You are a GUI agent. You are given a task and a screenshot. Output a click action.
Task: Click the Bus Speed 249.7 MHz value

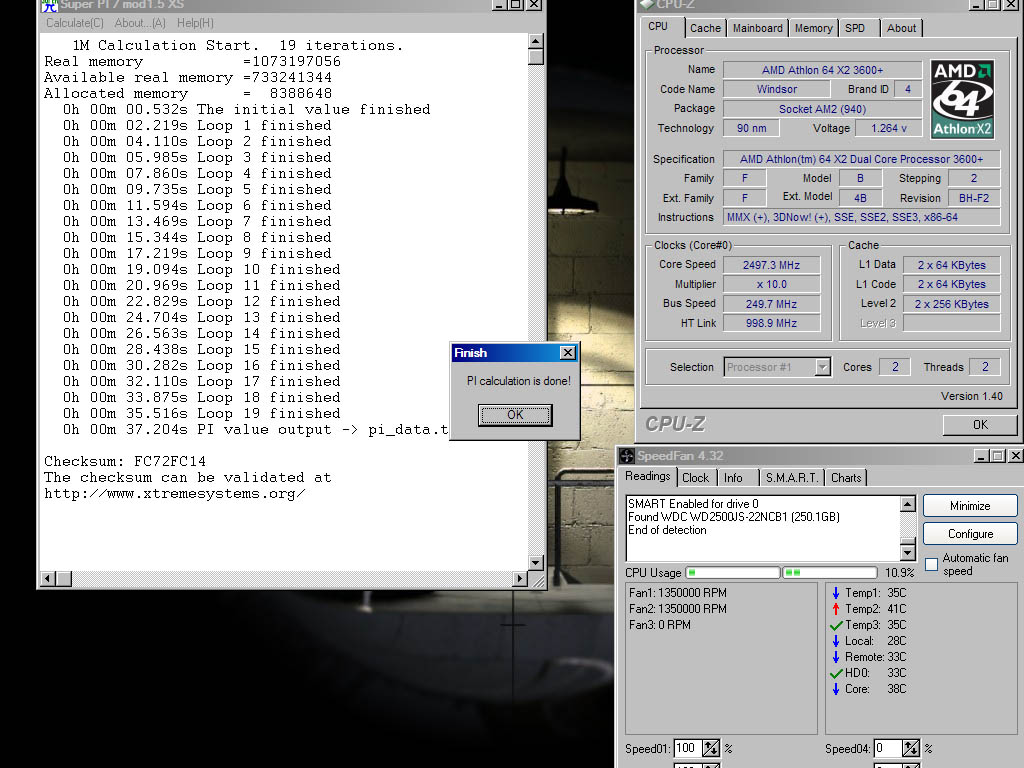(x=771, y=304)
